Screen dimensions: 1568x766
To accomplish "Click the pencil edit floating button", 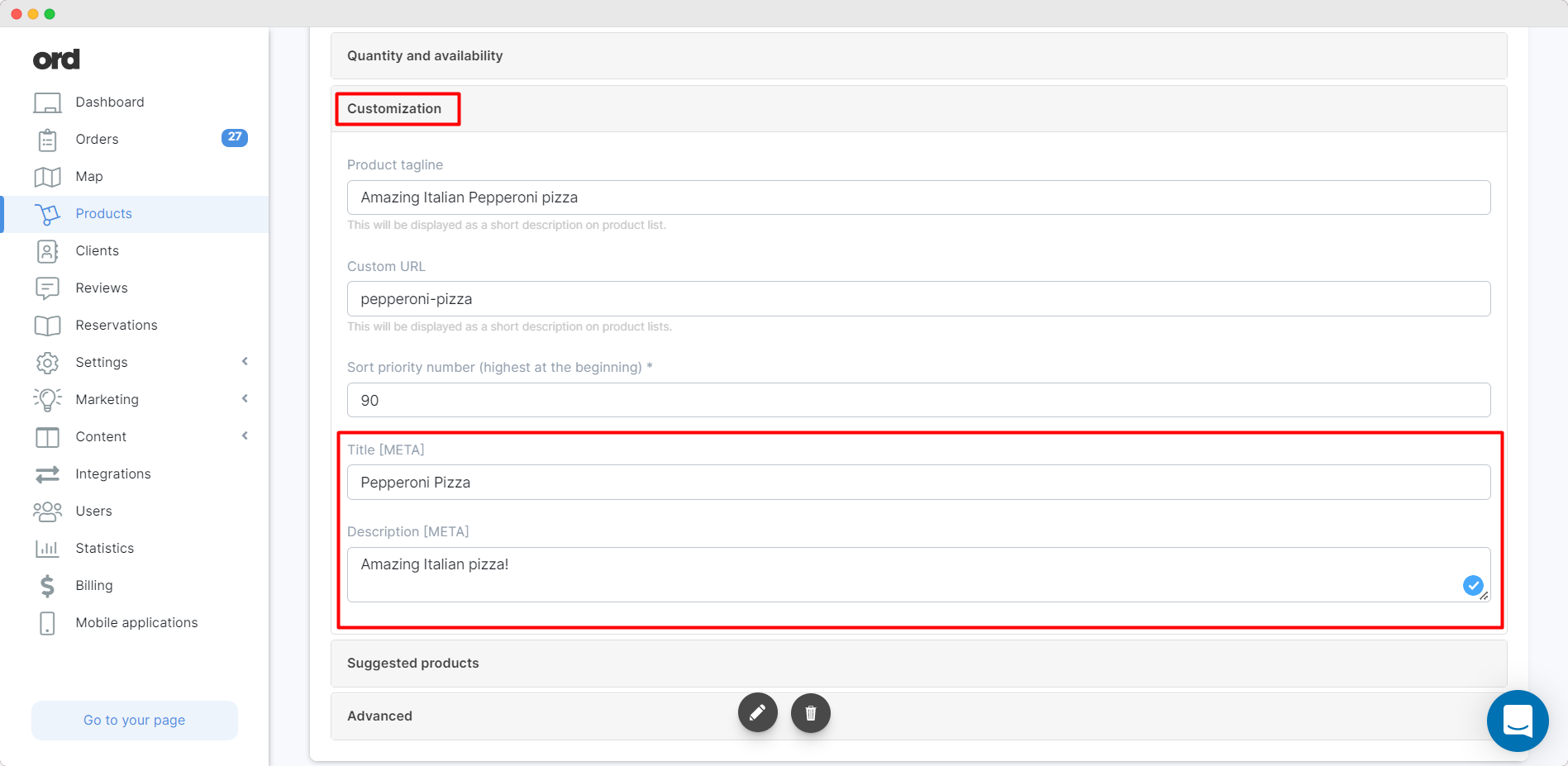I will (x=758, y=713).
